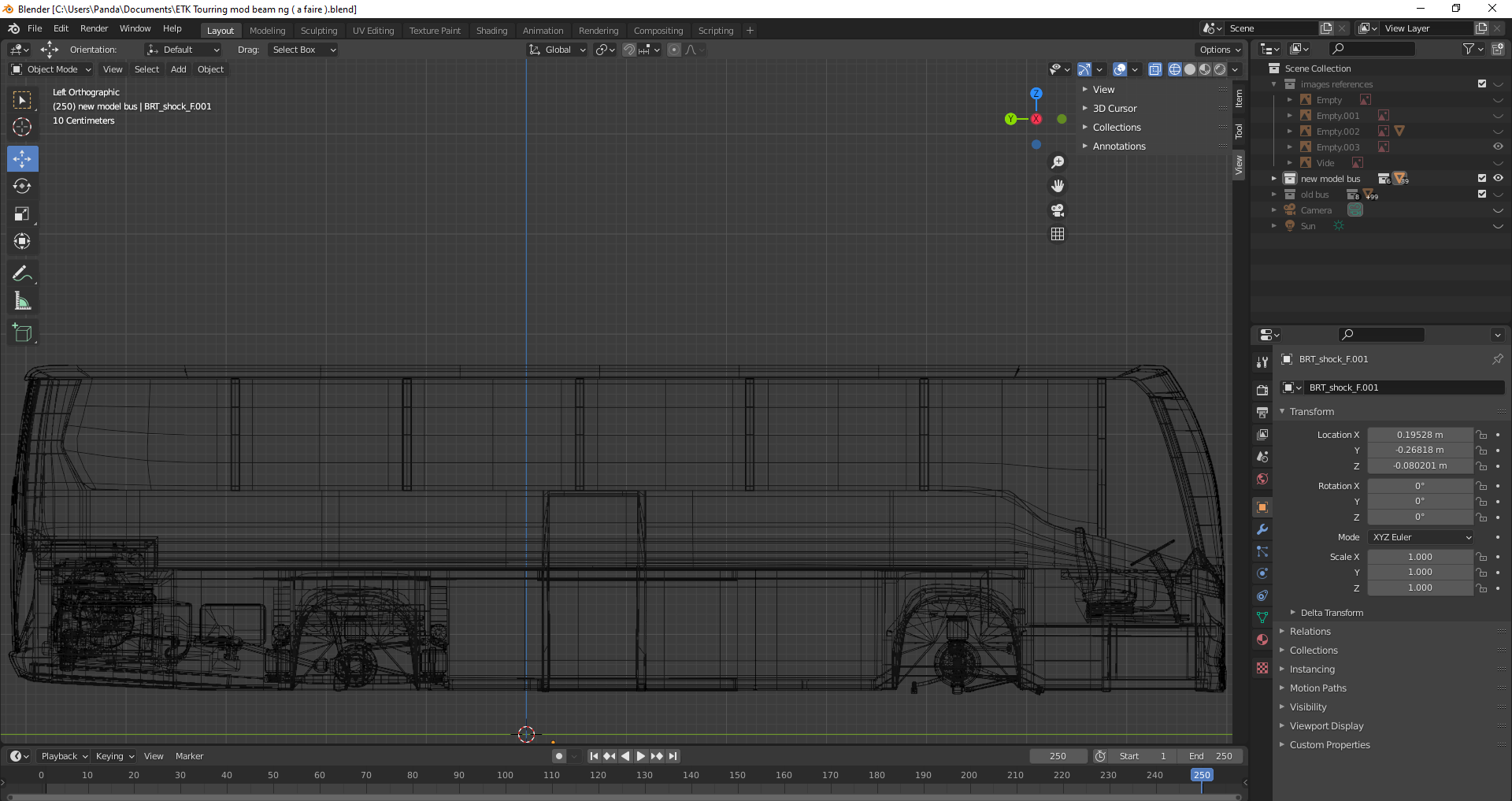
Task: Toggle camera view in the viewport
Action: pyautogui.click(x=1058, y=210)
